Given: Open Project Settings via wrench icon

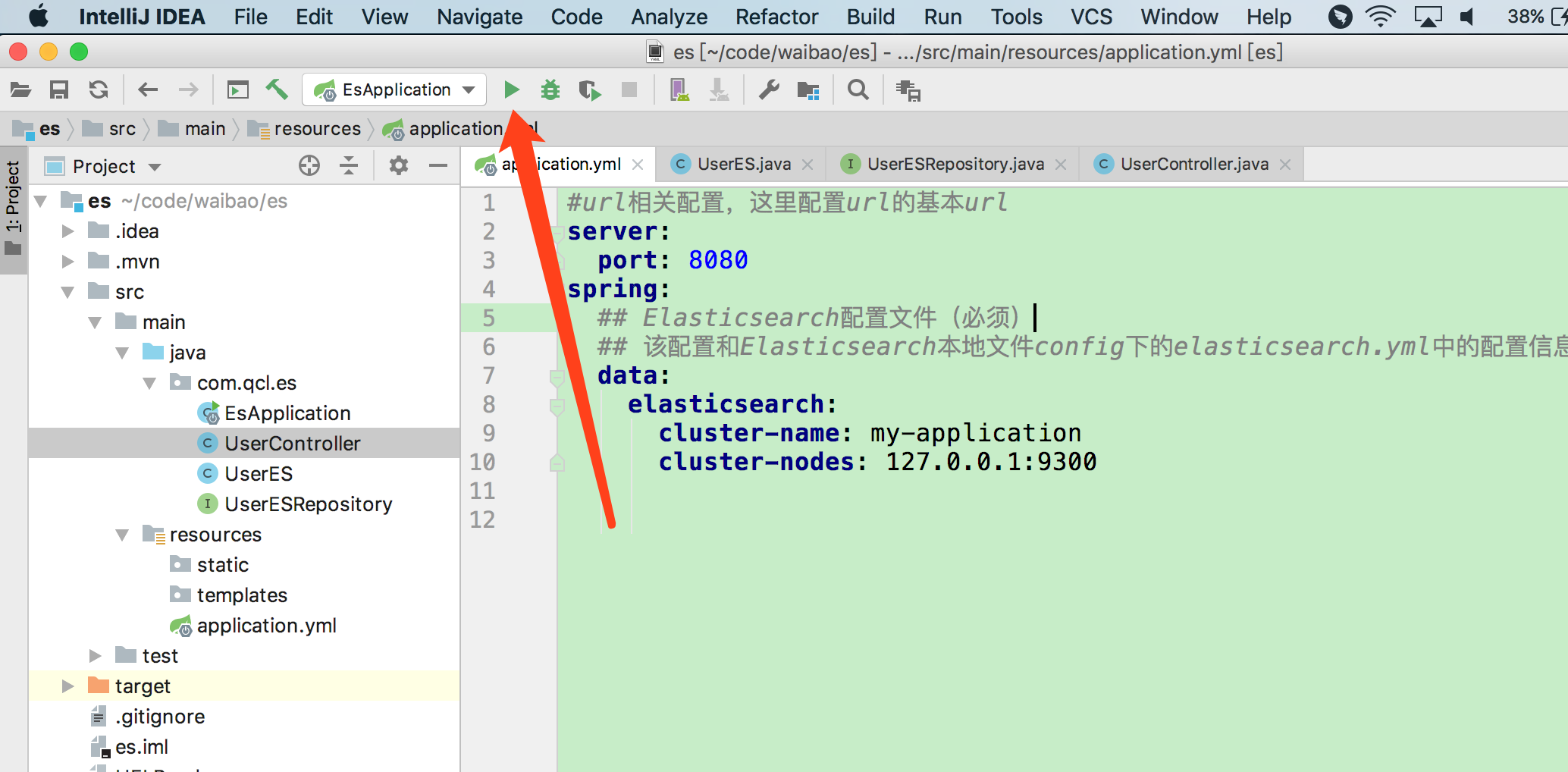Looking at the screenshot, I should [x=769, y=90].
